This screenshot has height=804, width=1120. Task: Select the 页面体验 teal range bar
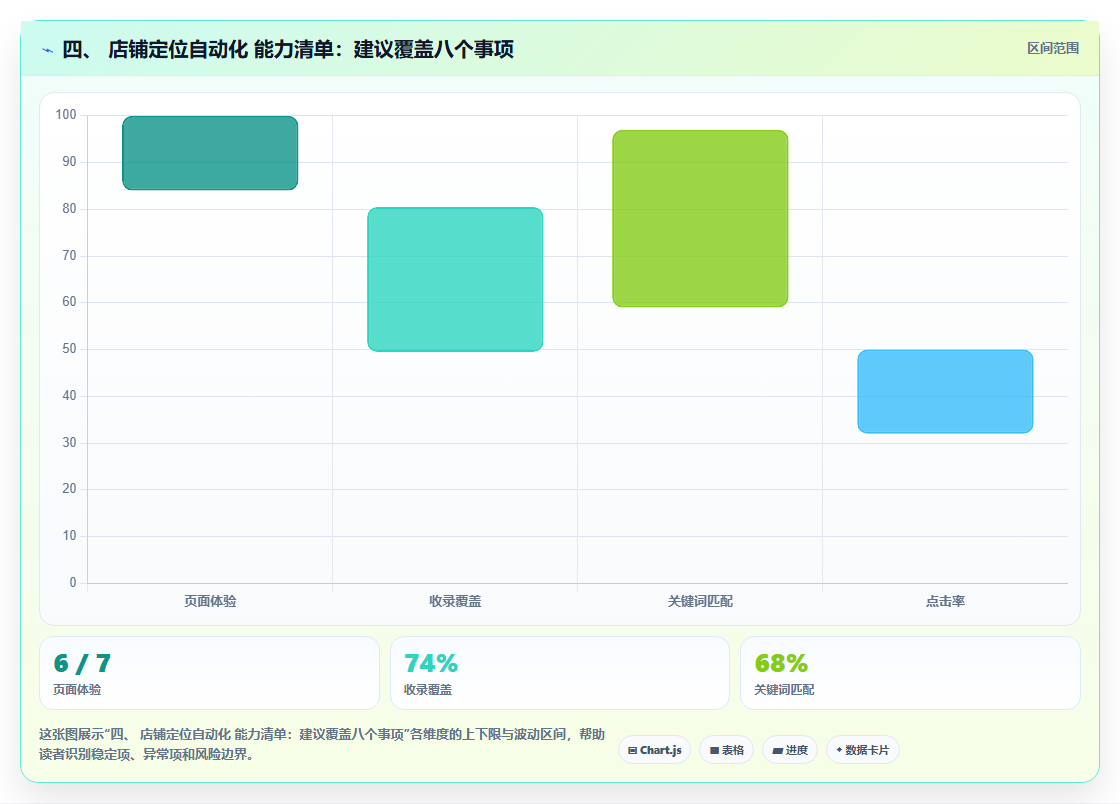tap(210, 153)
